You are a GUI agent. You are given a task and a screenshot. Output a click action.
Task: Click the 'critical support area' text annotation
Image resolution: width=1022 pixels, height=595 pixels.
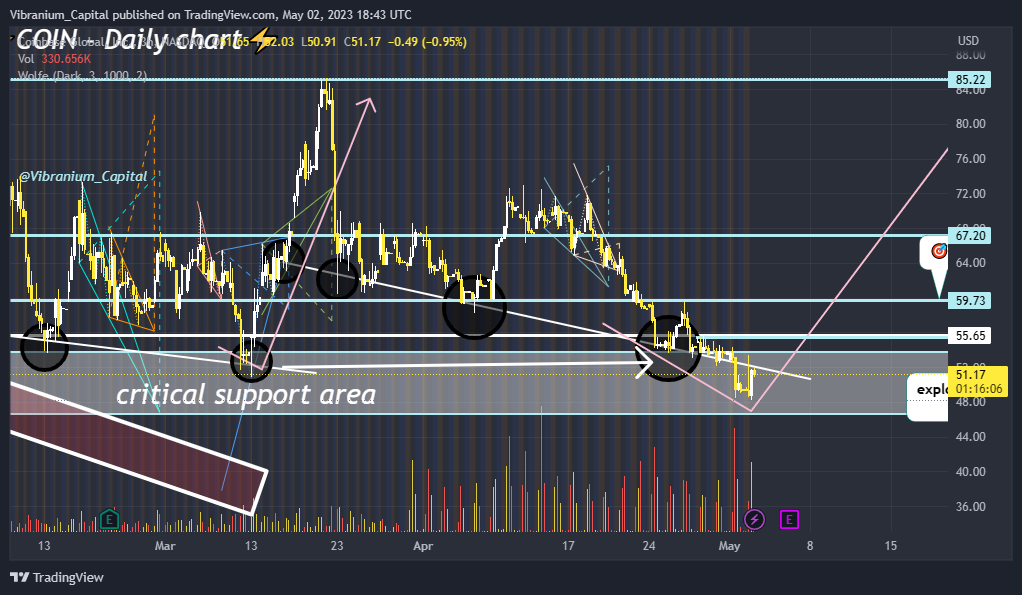coord(246,394)
